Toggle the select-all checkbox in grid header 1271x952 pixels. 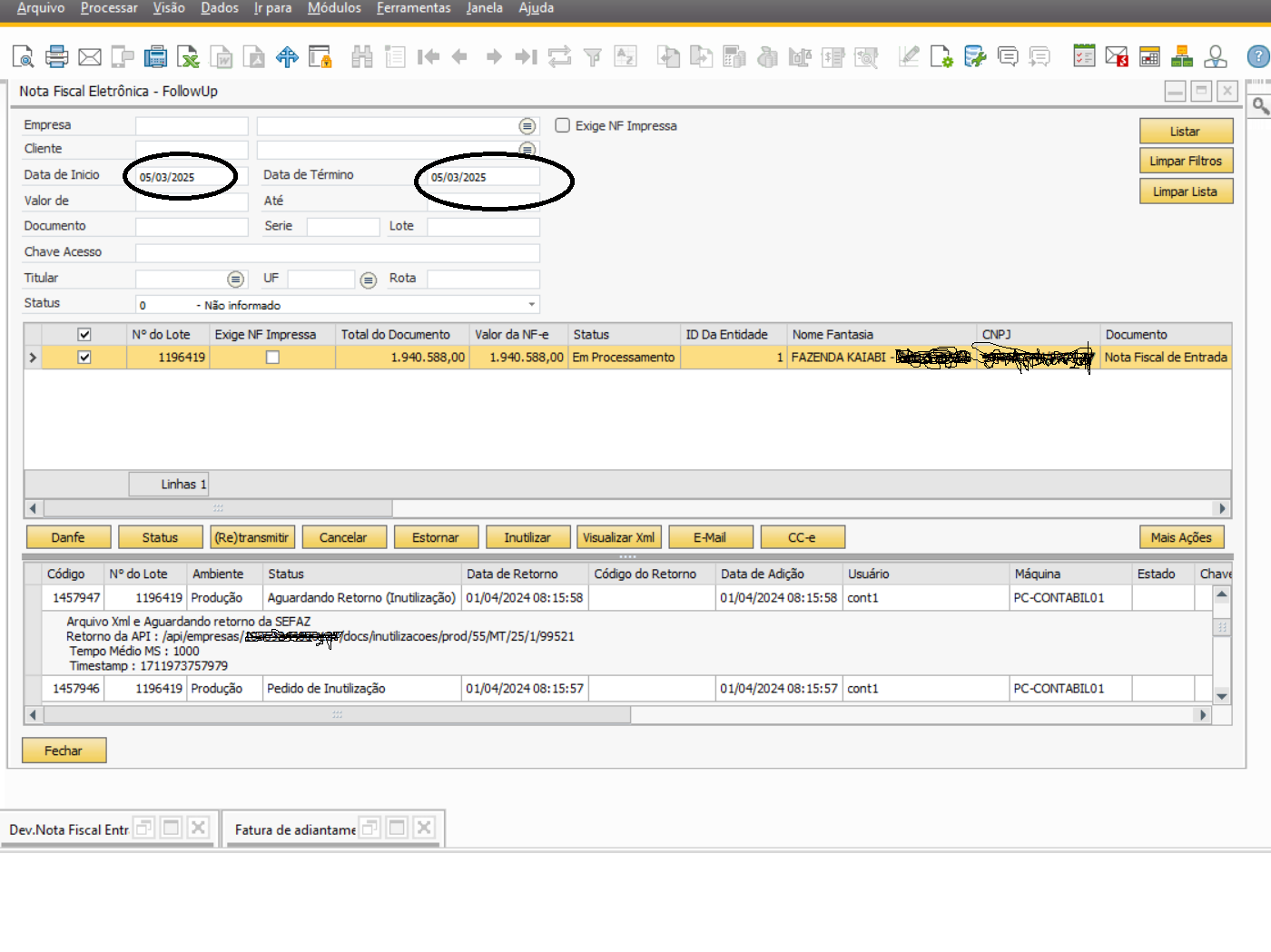point(84,335)
